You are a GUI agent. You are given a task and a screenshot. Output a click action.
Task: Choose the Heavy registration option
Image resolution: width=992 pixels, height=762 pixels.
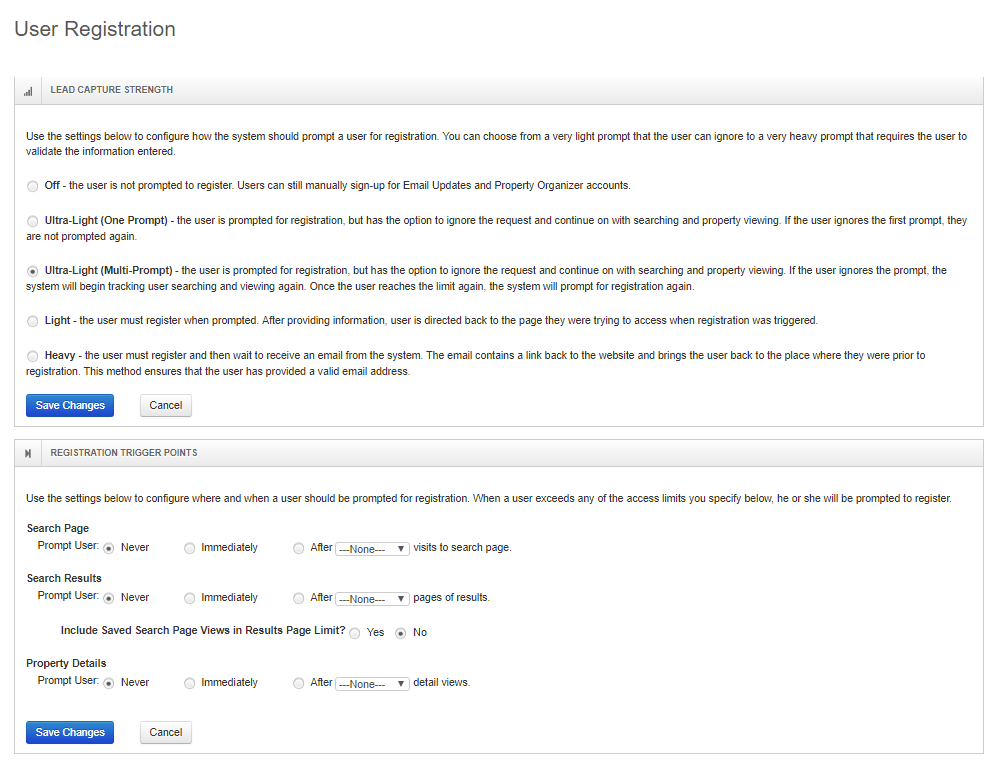32,356
